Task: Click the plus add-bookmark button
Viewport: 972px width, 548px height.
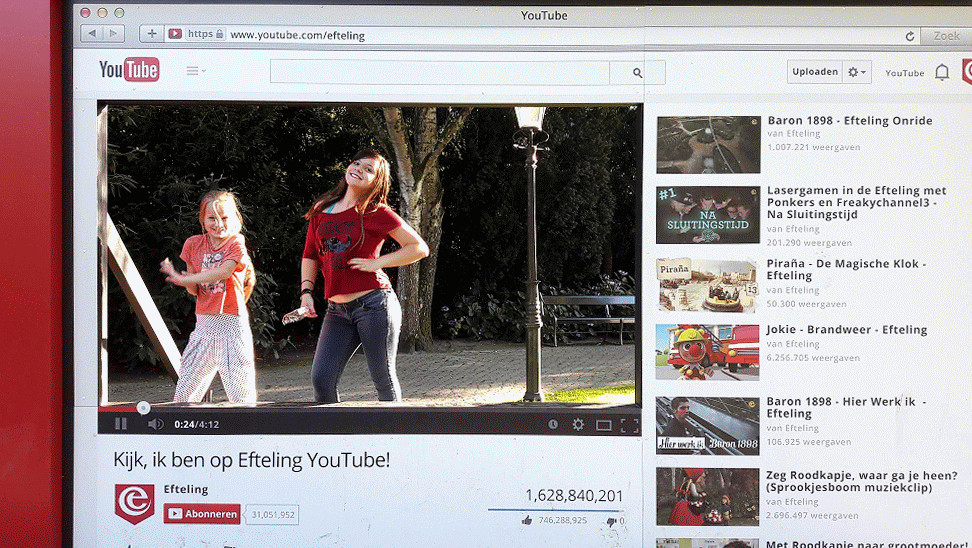Action: coord(151,33)
